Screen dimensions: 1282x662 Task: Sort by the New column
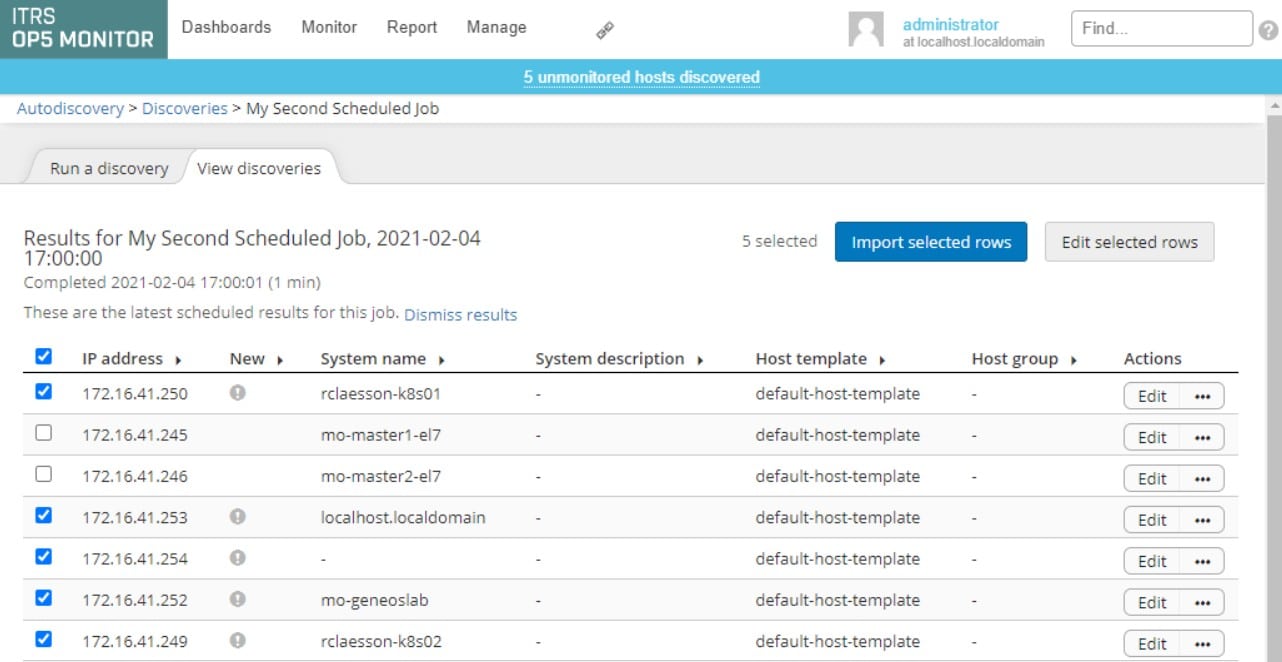pyautogui.click(x=256, y=359)
